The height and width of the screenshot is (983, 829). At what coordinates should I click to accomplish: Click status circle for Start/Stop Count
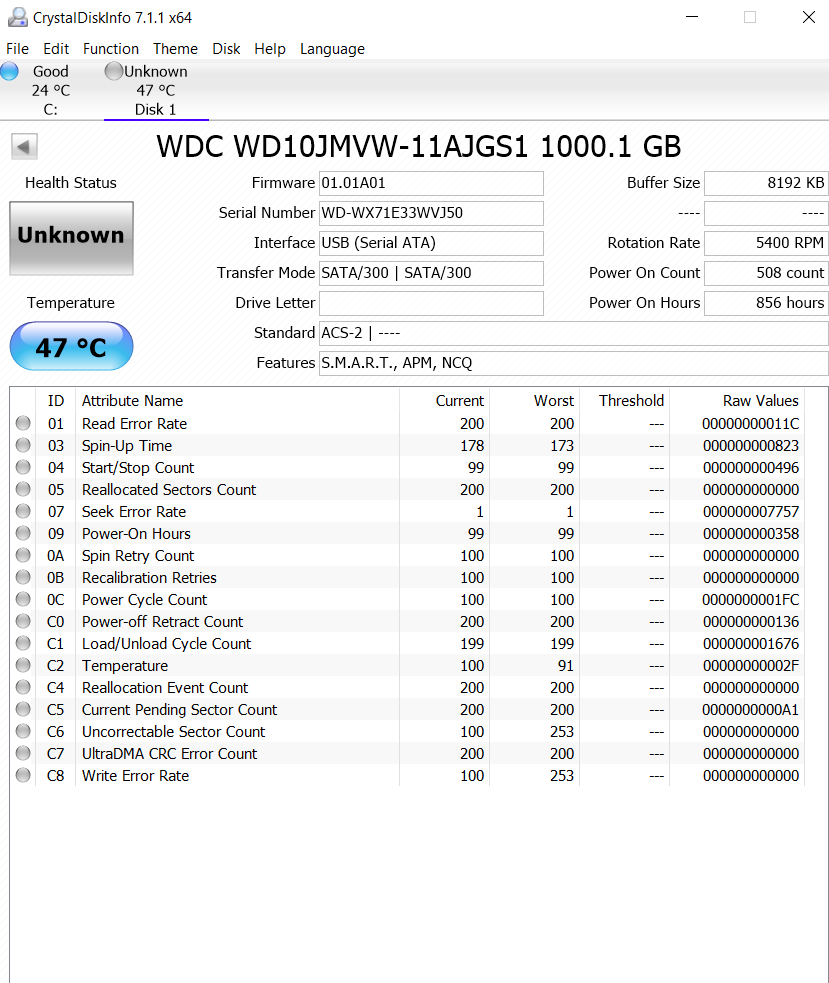click(x=23, y=467)
